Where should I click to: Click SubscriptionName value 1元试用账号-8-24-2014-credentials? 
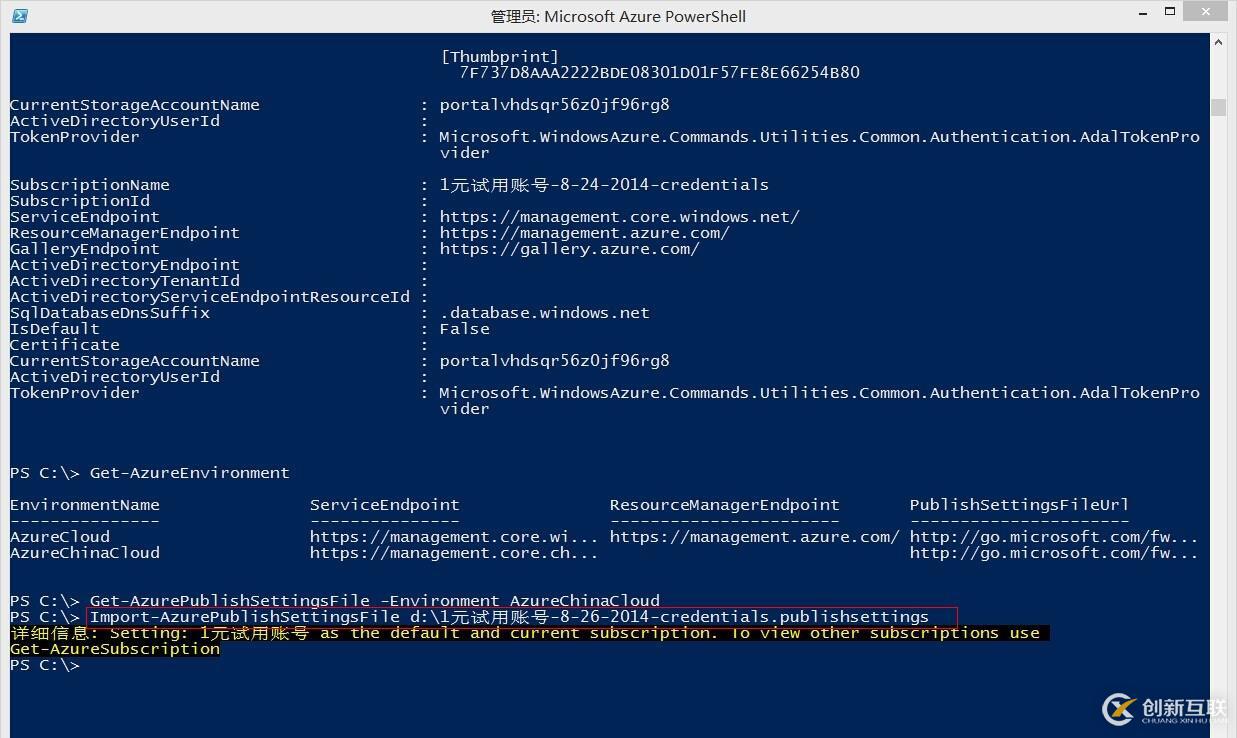pyautogui.click(x=604, y=185)
